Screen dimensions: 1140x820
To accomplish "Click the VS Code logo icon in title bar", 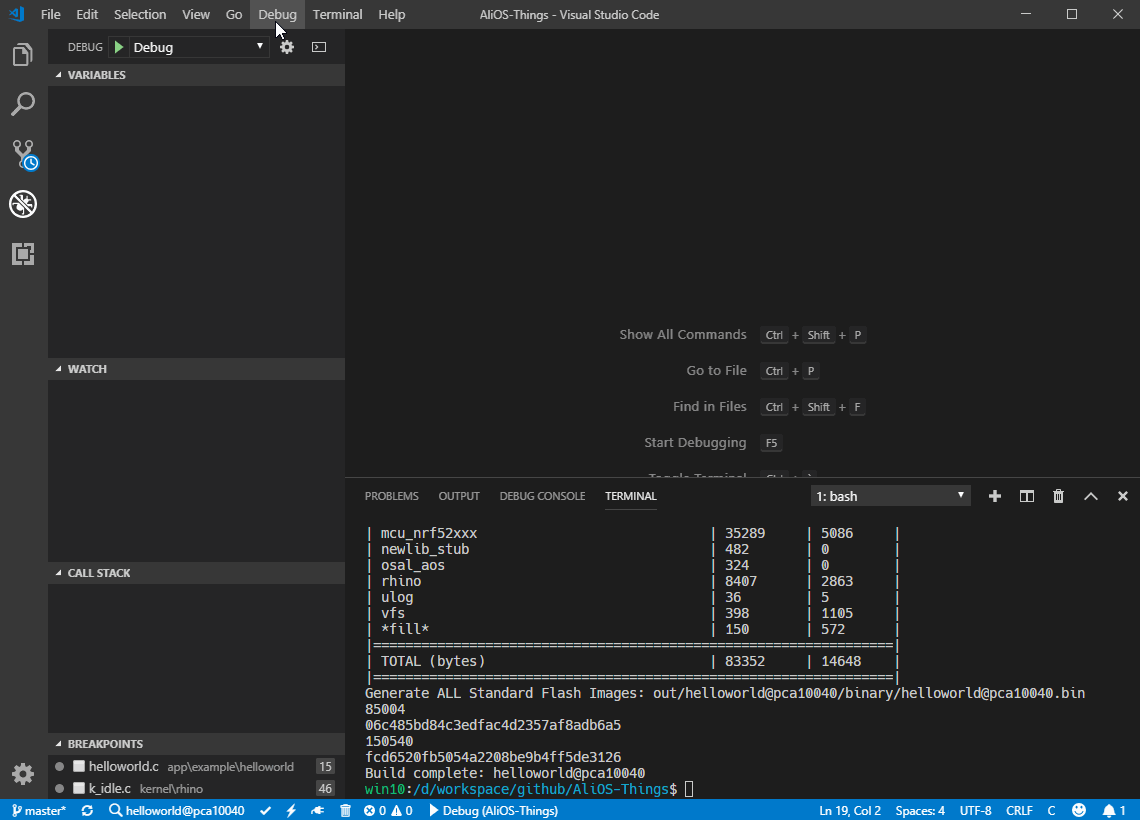I will click(x=16, y=14).
